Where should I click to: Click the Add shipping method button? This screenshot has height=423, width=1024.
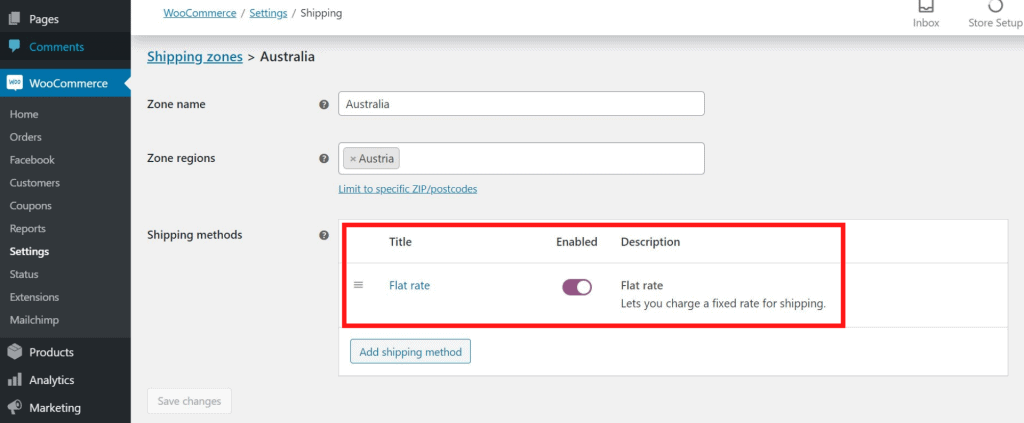click(x=410, y=352)
